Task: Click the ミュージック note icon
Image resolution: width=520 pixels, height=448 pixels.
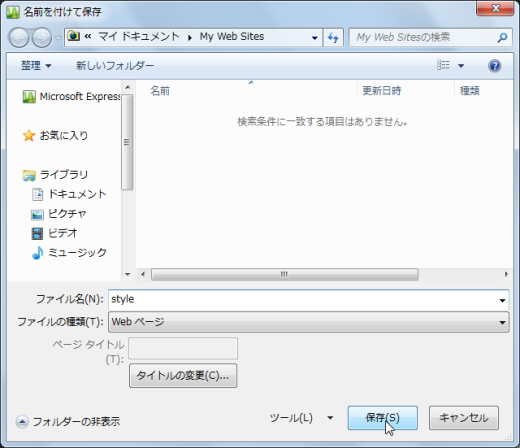Action: (37, 253)
